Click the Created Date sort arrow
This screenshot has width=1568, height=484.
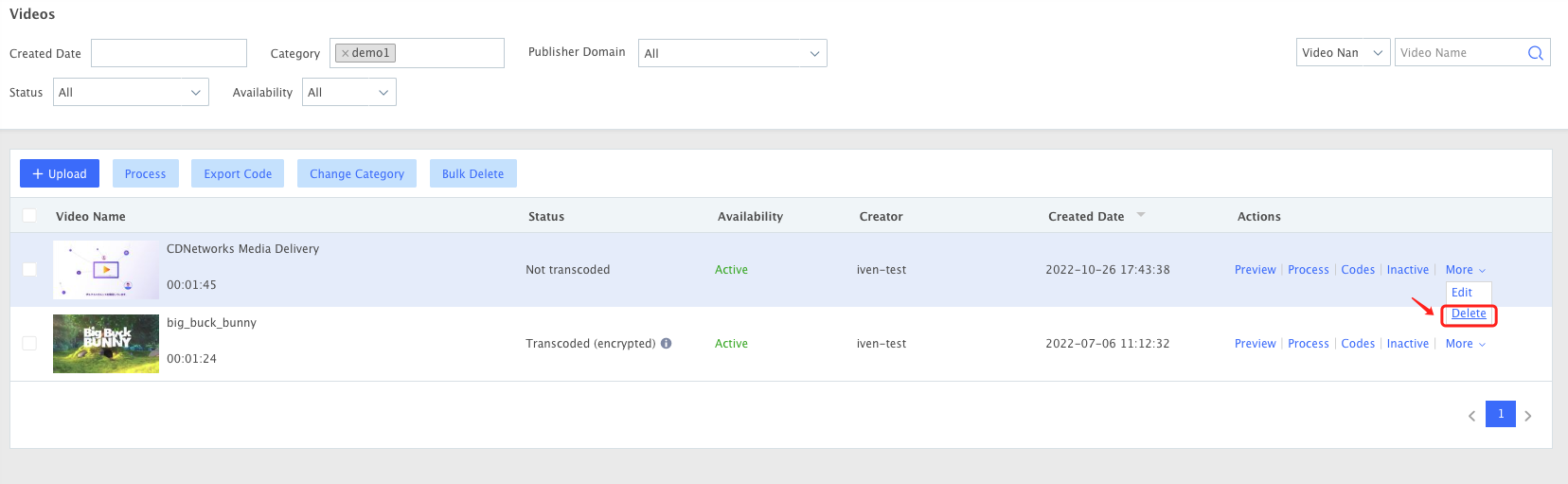(x=1141, y=216)
